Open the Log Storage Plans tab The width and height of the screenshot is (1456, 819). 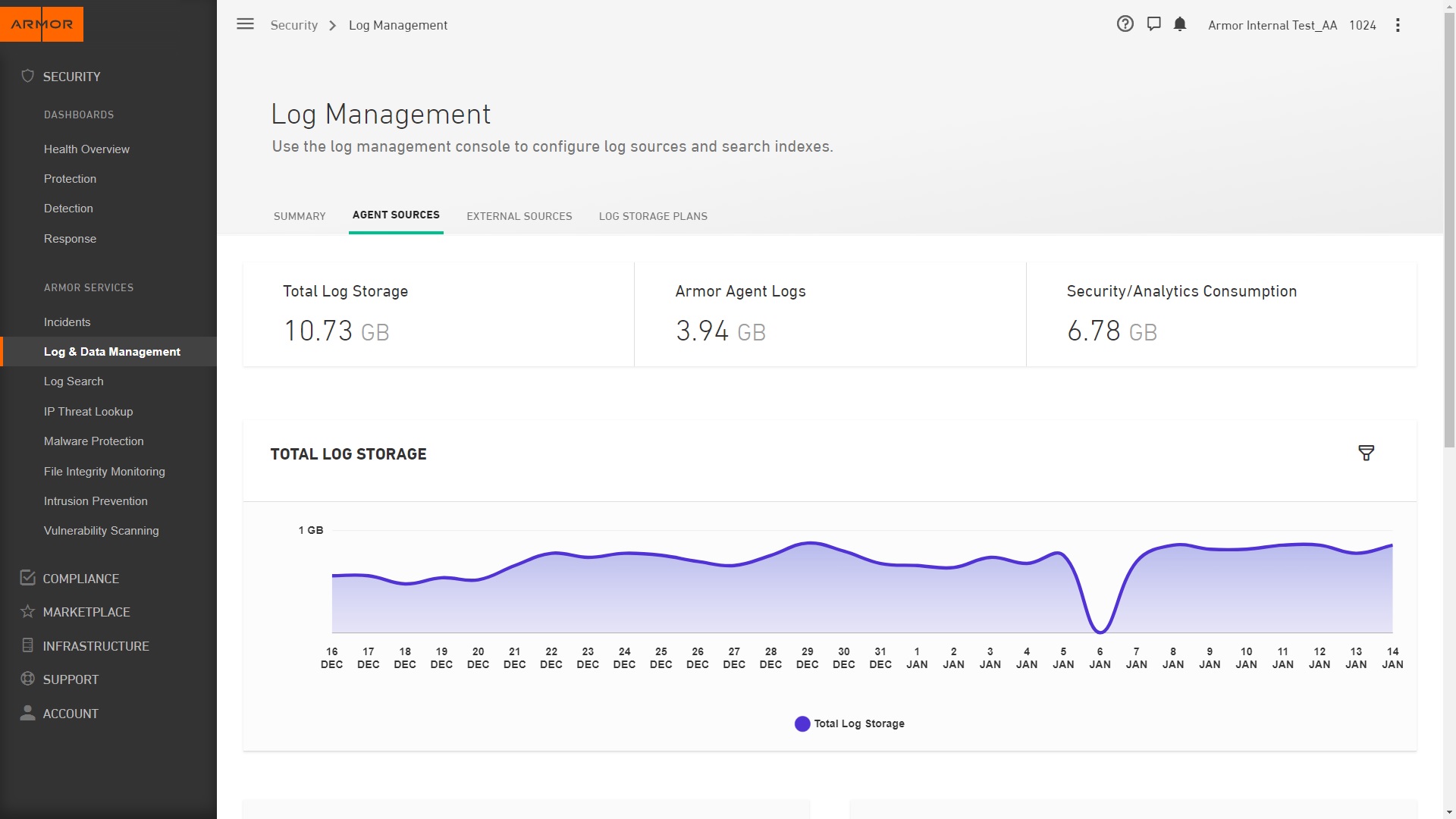point(653,216)
